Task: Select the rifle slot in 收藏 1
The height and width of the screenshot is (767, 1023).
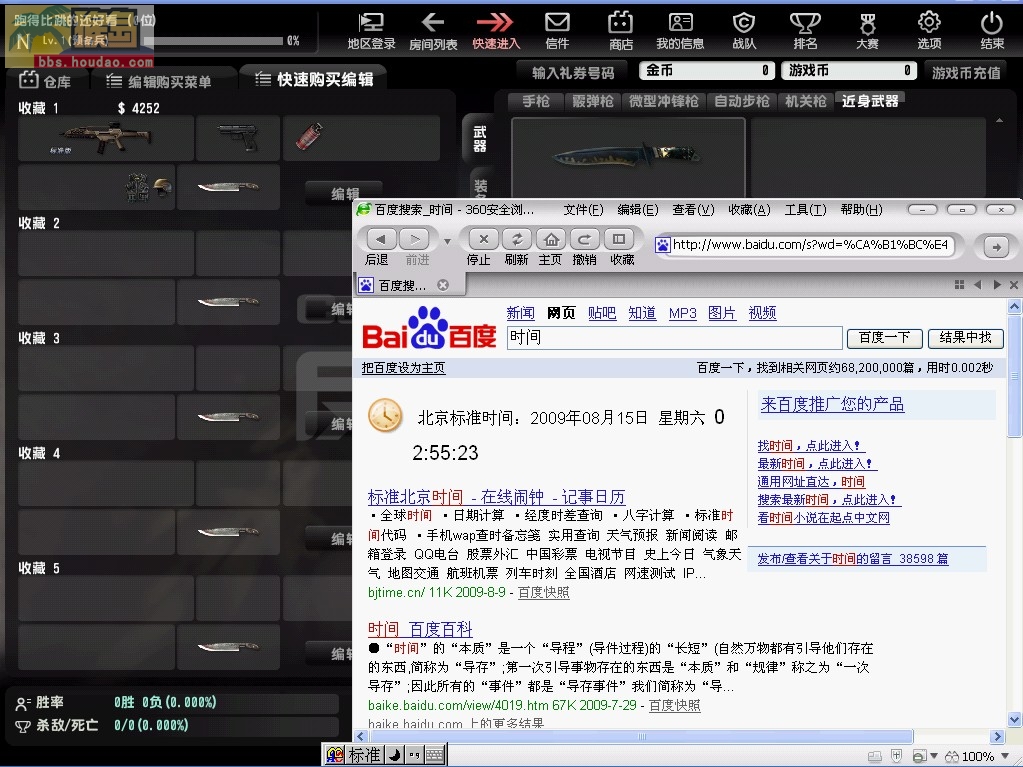Action: (x=106, y=138)
